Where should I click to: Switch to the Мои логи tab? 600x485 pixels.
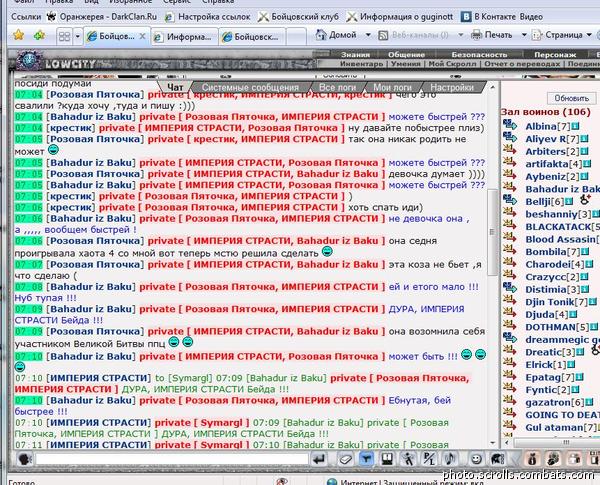[392, 87]
